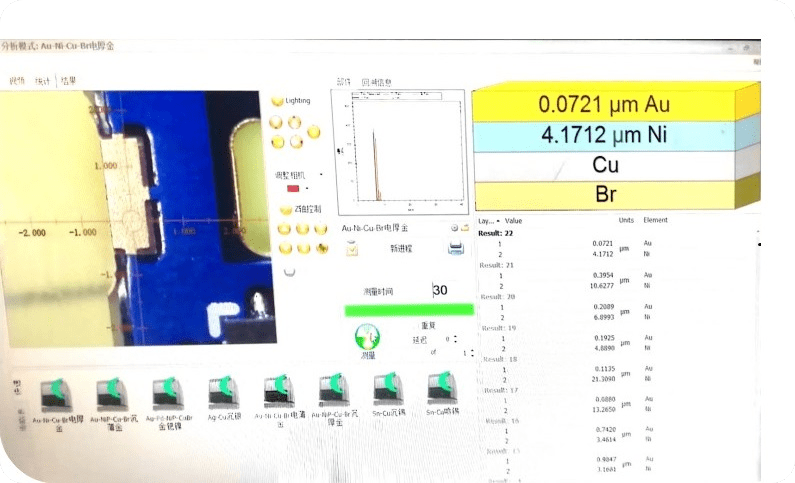Viewport: 795px width, 483px height.
Task: Select the Result: 19 row
Action: (x=499, y=328)
